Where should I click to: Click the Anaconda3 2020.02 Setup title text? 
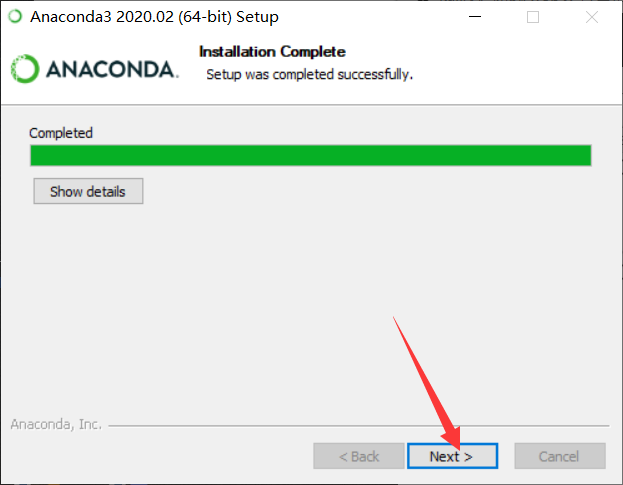[155, 17]
